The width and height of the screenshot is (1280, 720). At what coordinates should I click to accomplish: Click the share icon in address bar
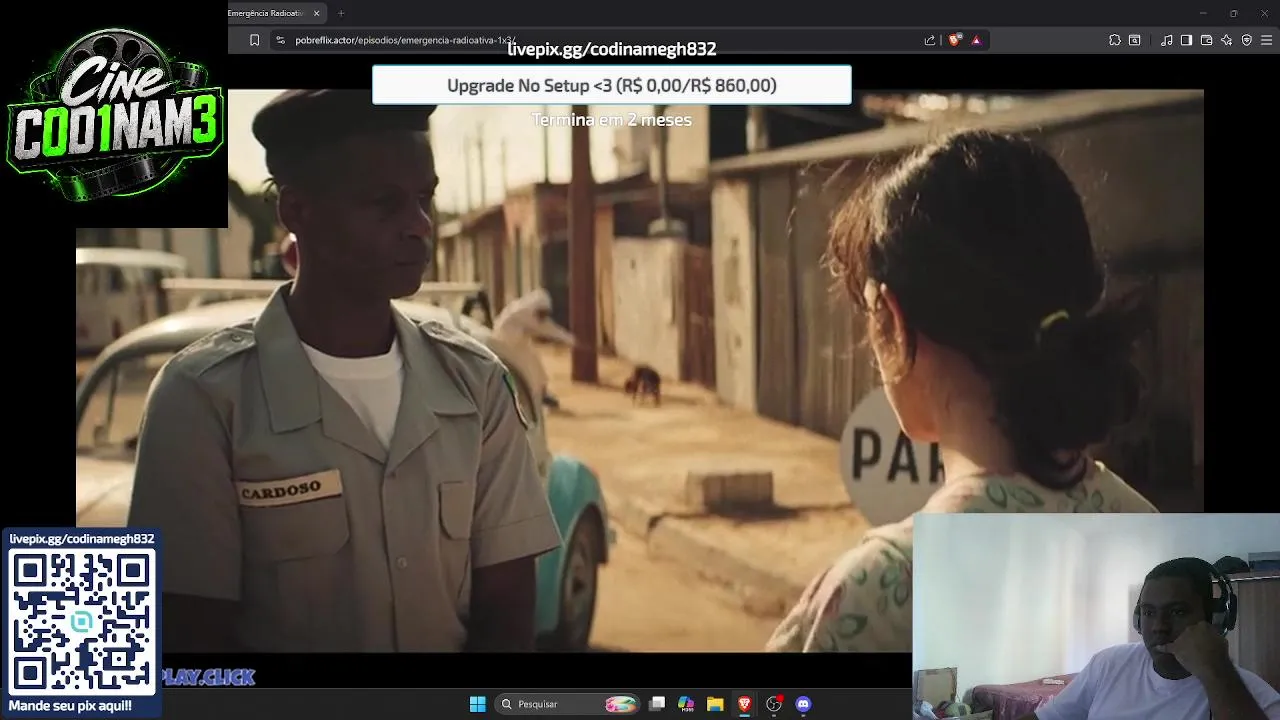click(930, 40)
